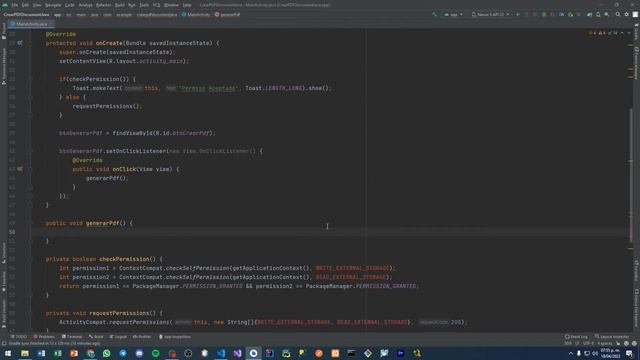The width and height of the screenshot is (640, 360).
Task: Collapse the checkPermission method fold marker
Action: 30,259
